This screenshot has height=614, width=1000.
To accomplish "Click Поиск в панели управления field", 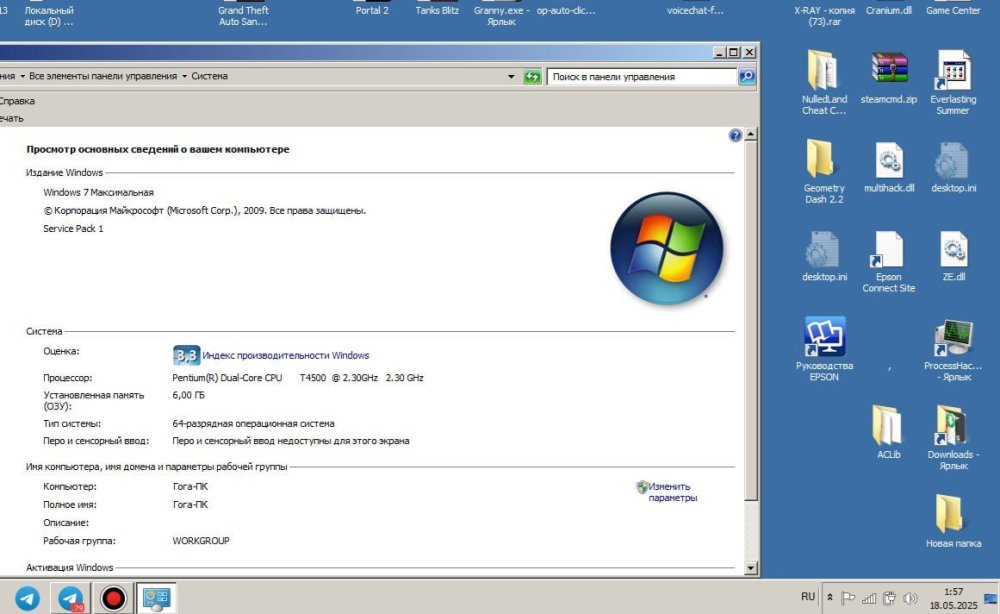I will pos(641,77).
